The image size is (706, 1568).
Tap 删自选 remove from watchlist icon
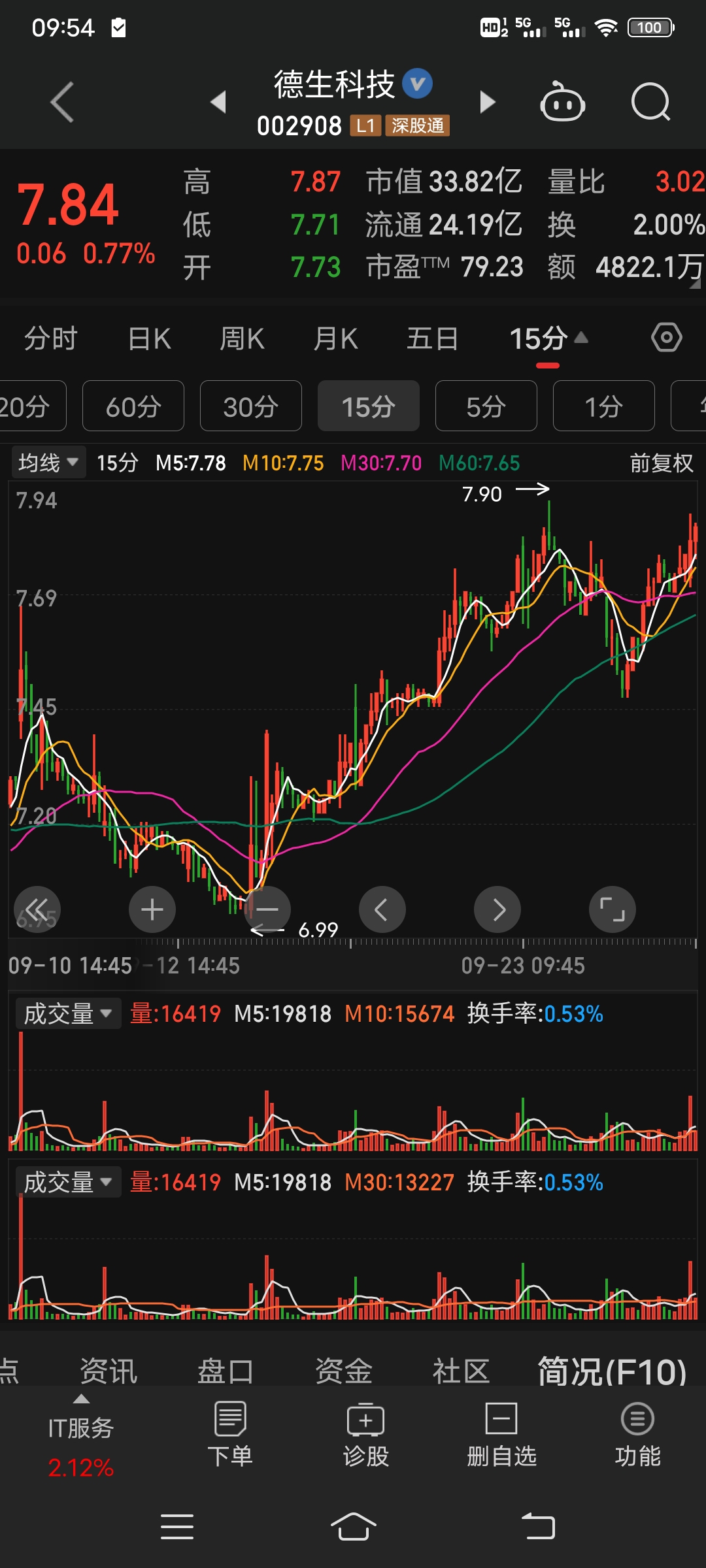[x=501, y=1434]
